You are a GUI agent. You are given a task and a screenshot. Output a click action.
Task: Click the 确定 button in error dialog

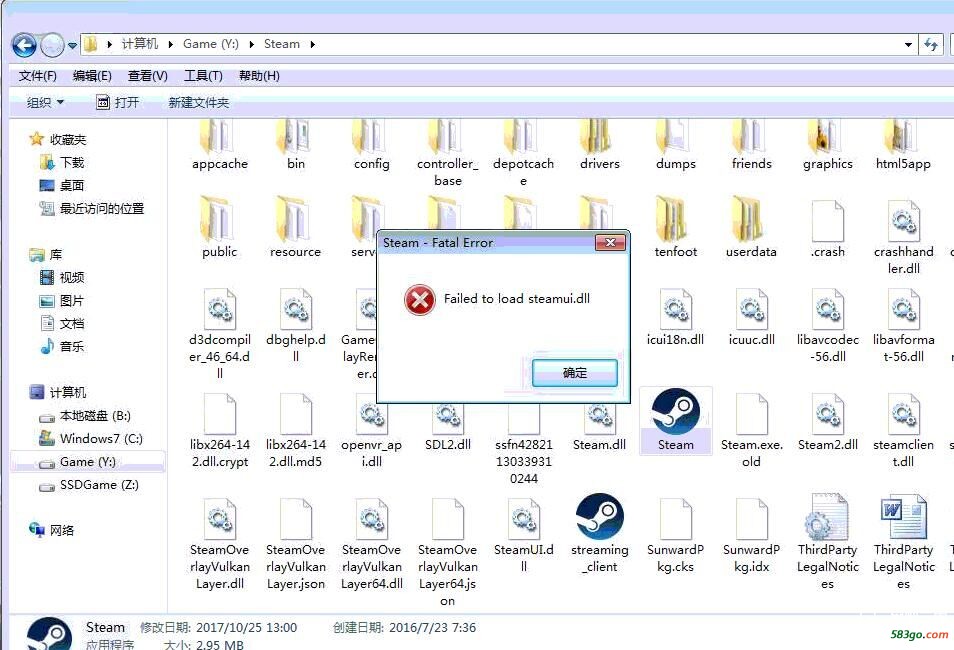pos(575,373)
